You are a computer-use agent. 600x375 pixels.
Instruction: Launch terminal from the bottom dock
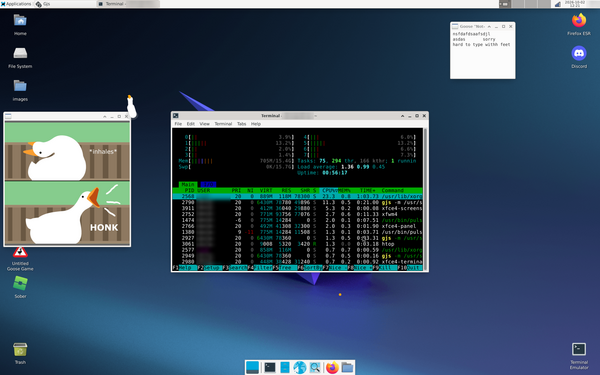pyautogui.click(x=270, y=367)
